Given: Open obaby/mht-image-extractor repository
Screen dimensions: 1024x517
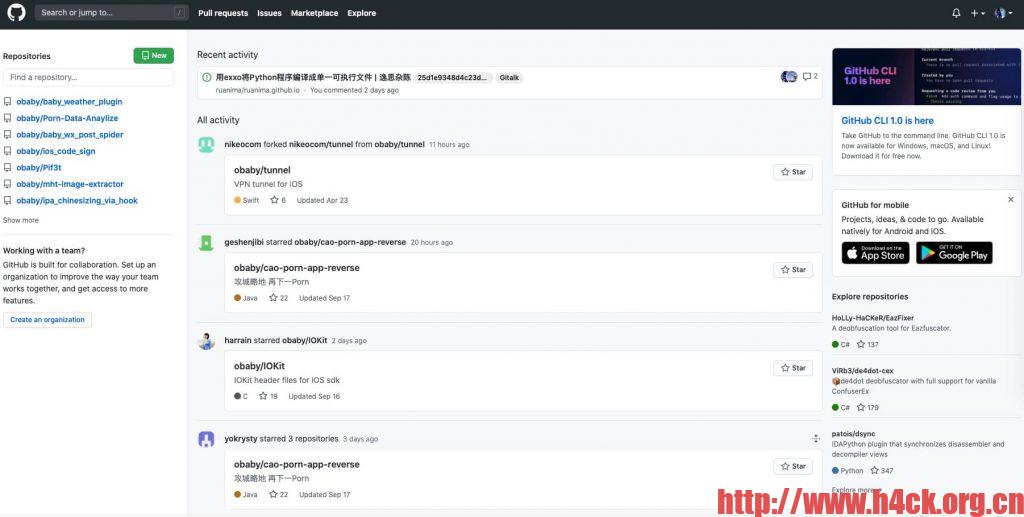Looking at the screenshot, I should pyautogui.click(x=70, y=184).
